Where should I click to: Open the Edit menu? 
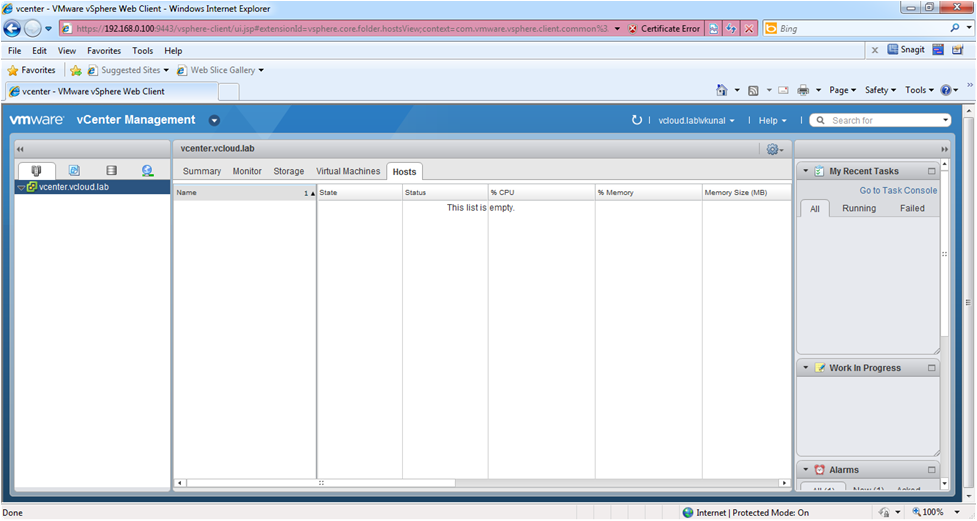point(39,50)
